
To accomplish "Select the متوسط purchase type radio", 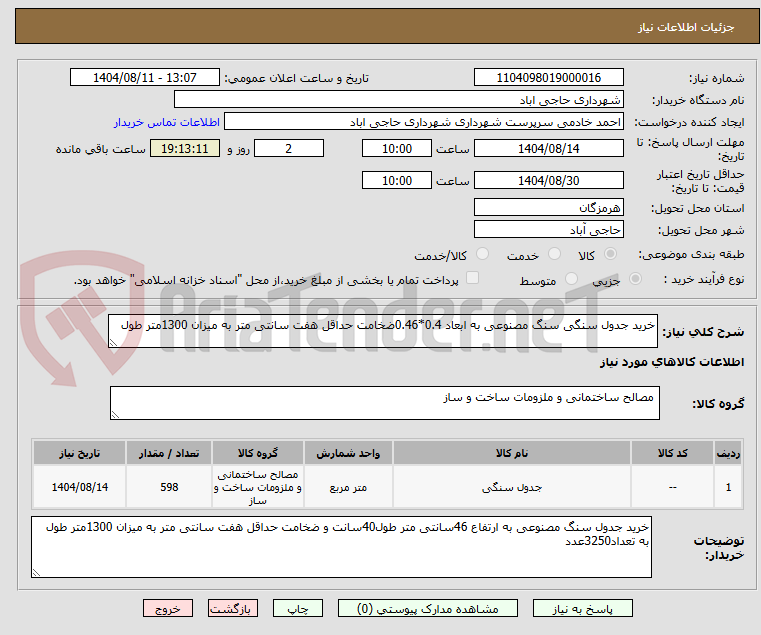I will tap(571, 279).
